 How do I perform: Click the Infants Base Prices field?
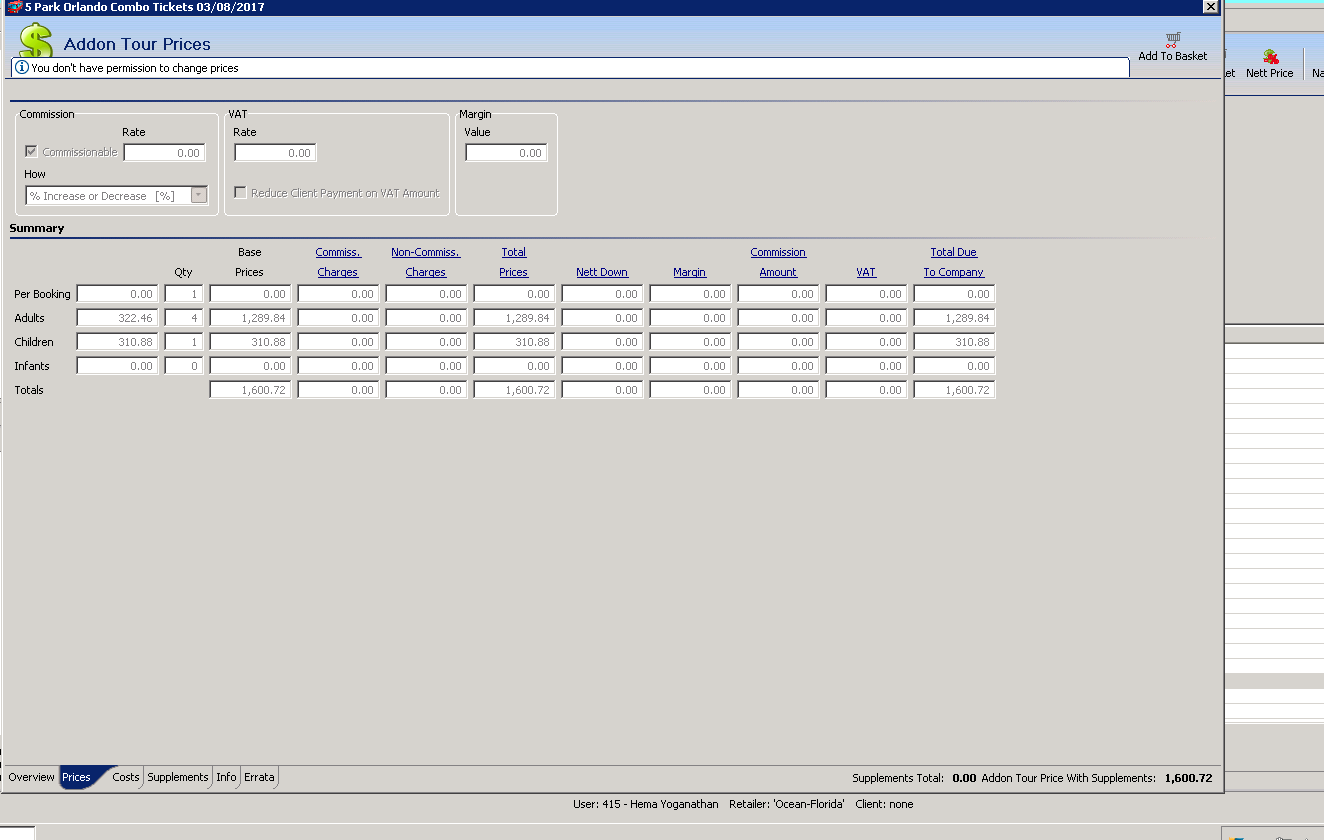[250, 366]
